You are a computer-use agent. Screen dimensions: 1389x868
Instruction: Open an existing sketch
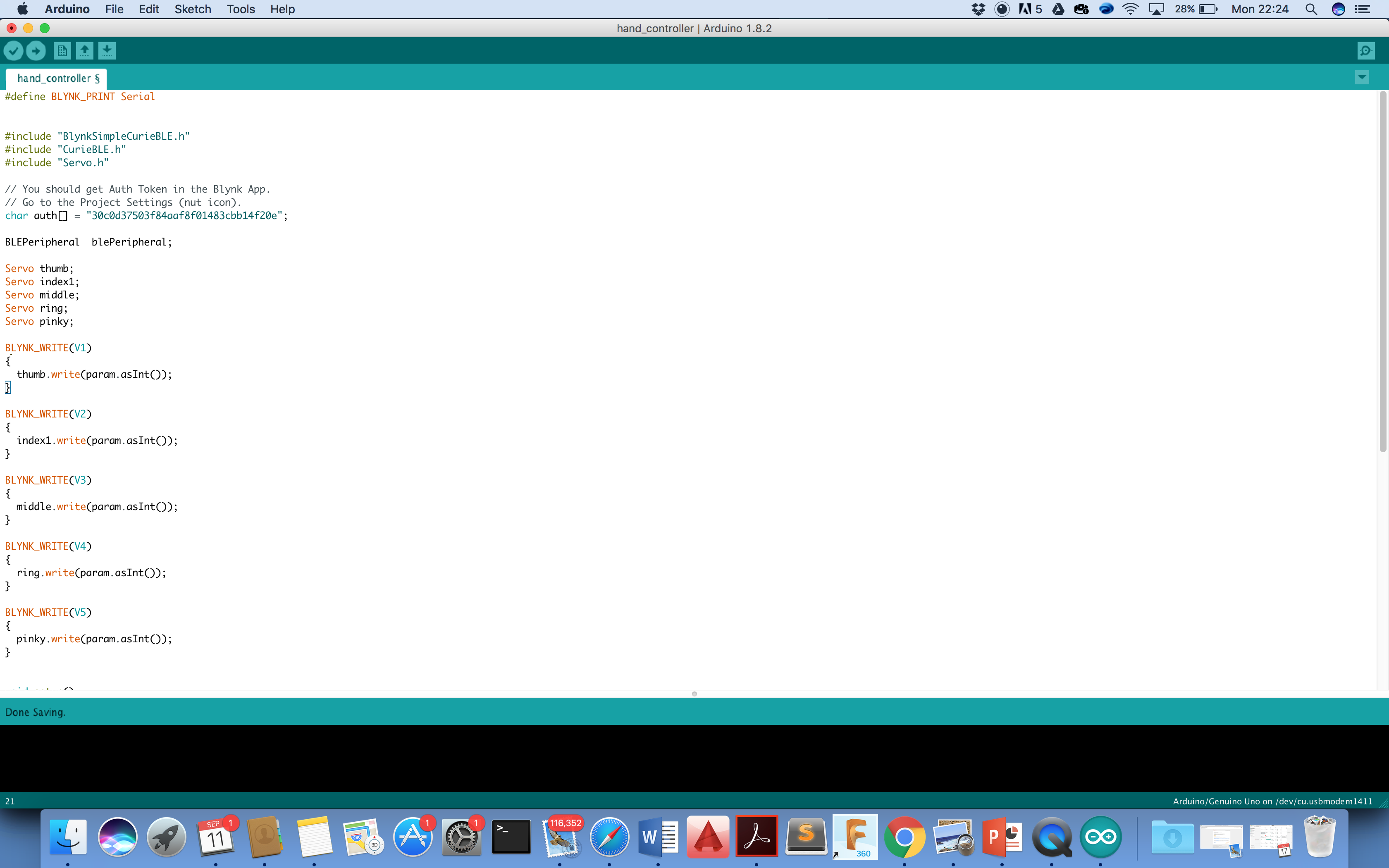(84, 51)
